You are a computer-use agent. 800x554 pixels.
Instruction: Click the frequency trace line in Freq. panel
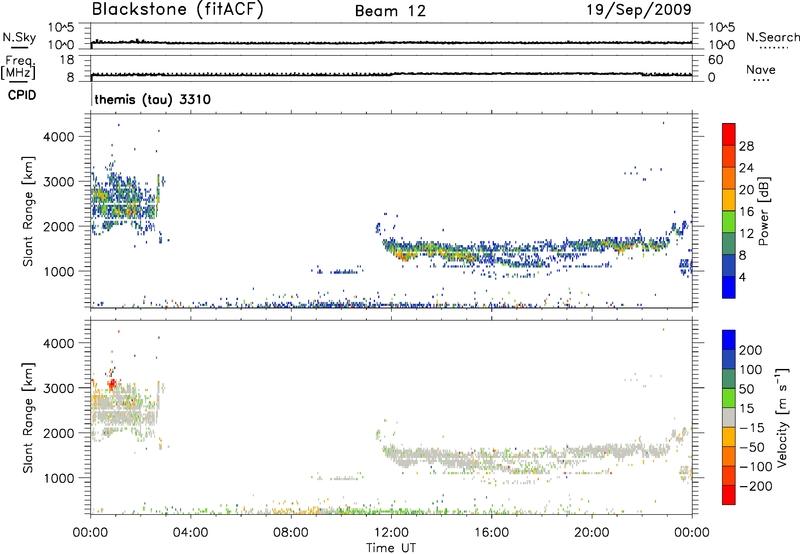391,74
